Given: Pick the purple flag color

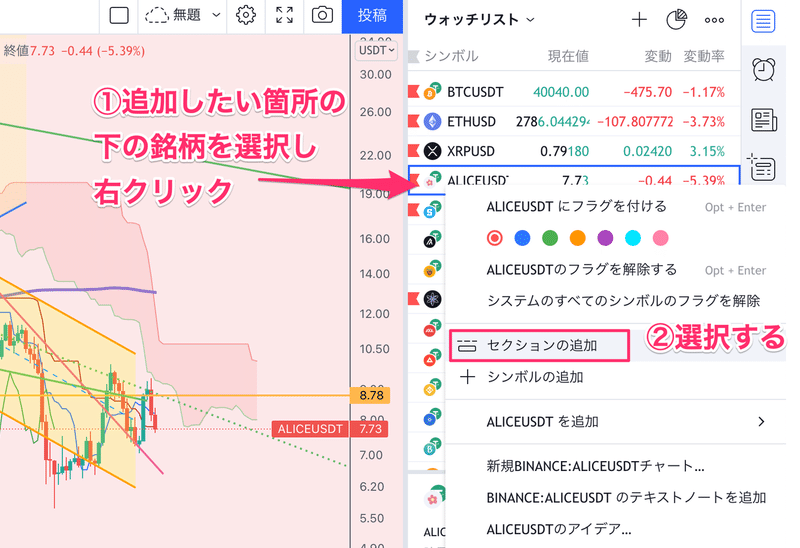Looking at the screenshot, I should click(605, 238).
